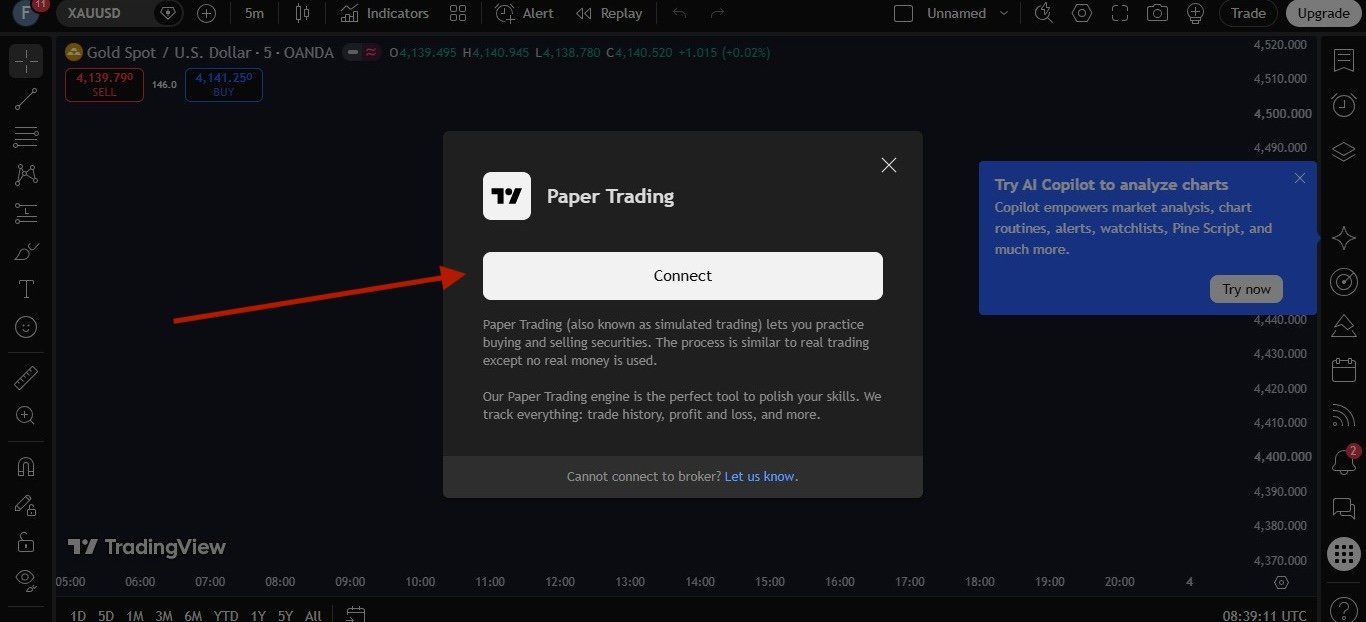The image size is (1366, 622).
Task: Dismiss the AI Copilot tooltip
Action: pos(1300,178)
